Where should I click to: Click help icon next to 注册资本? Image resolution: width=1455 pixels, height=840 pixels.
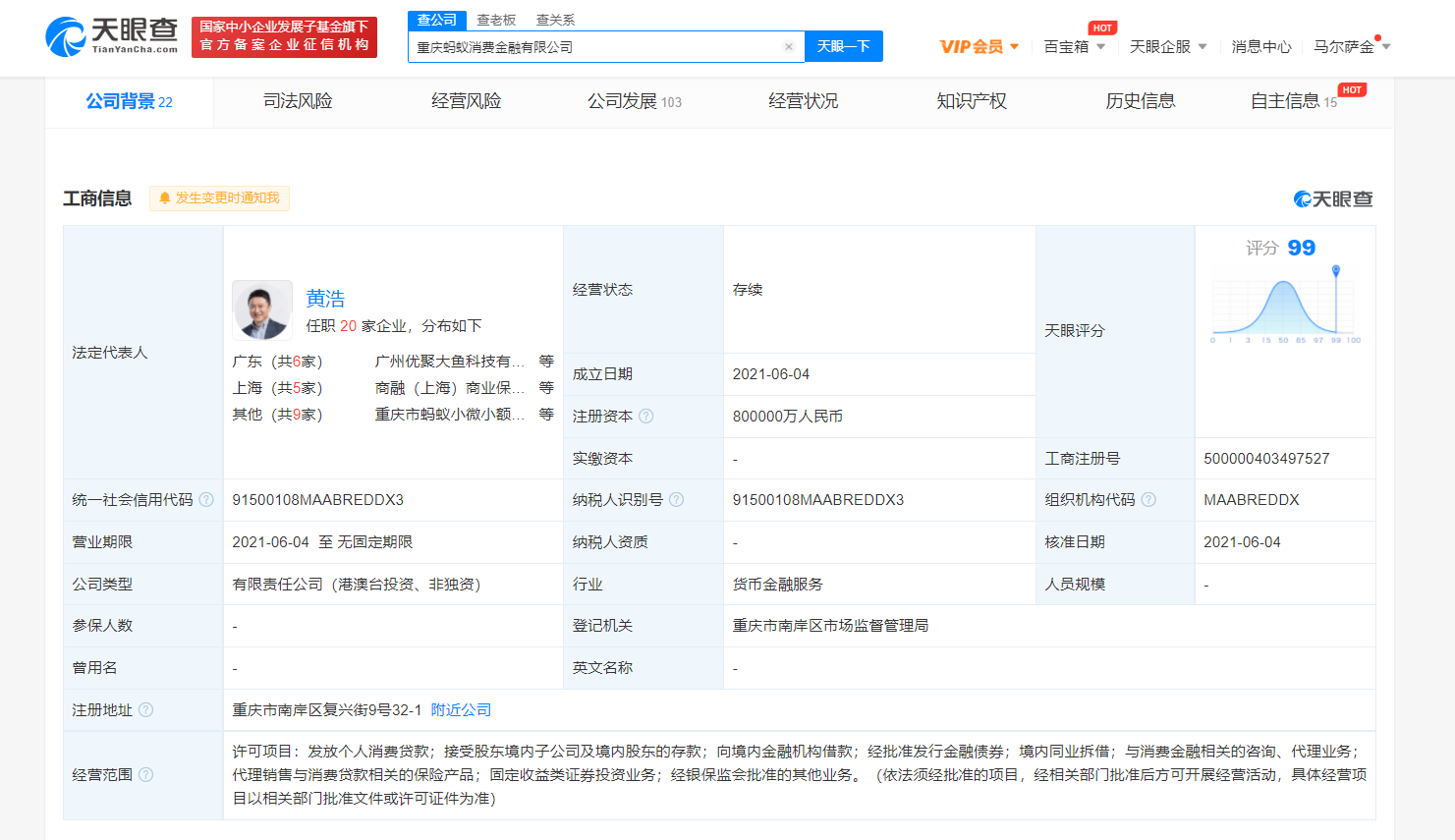click(646, 417)
